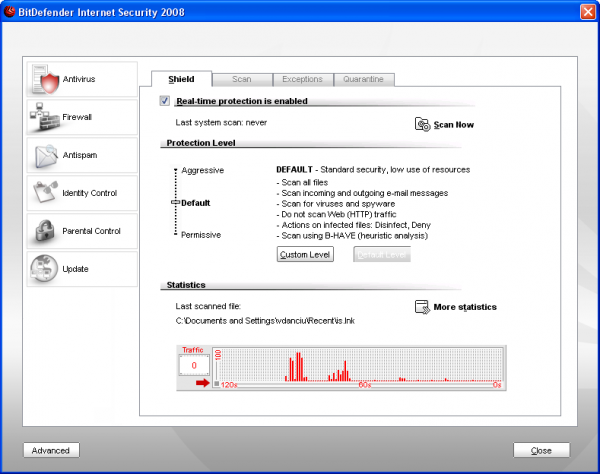Click the Parental Control padlock icon
This screenshot has width=600, height=474.
pyautogui.click(x=45, y=231)
